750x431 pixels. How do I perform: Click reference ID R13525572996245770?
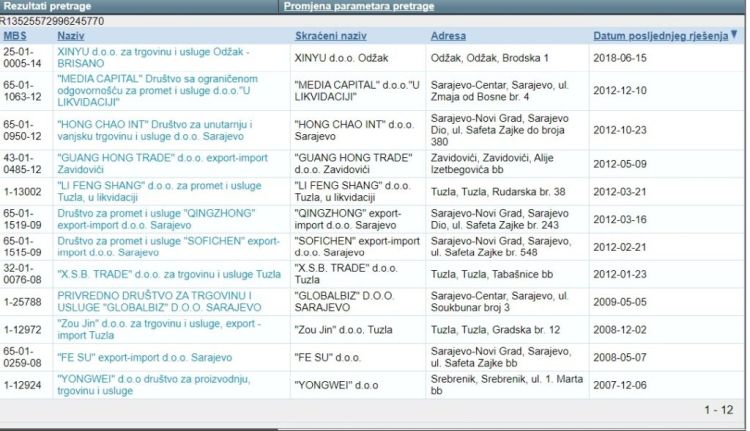52,21
